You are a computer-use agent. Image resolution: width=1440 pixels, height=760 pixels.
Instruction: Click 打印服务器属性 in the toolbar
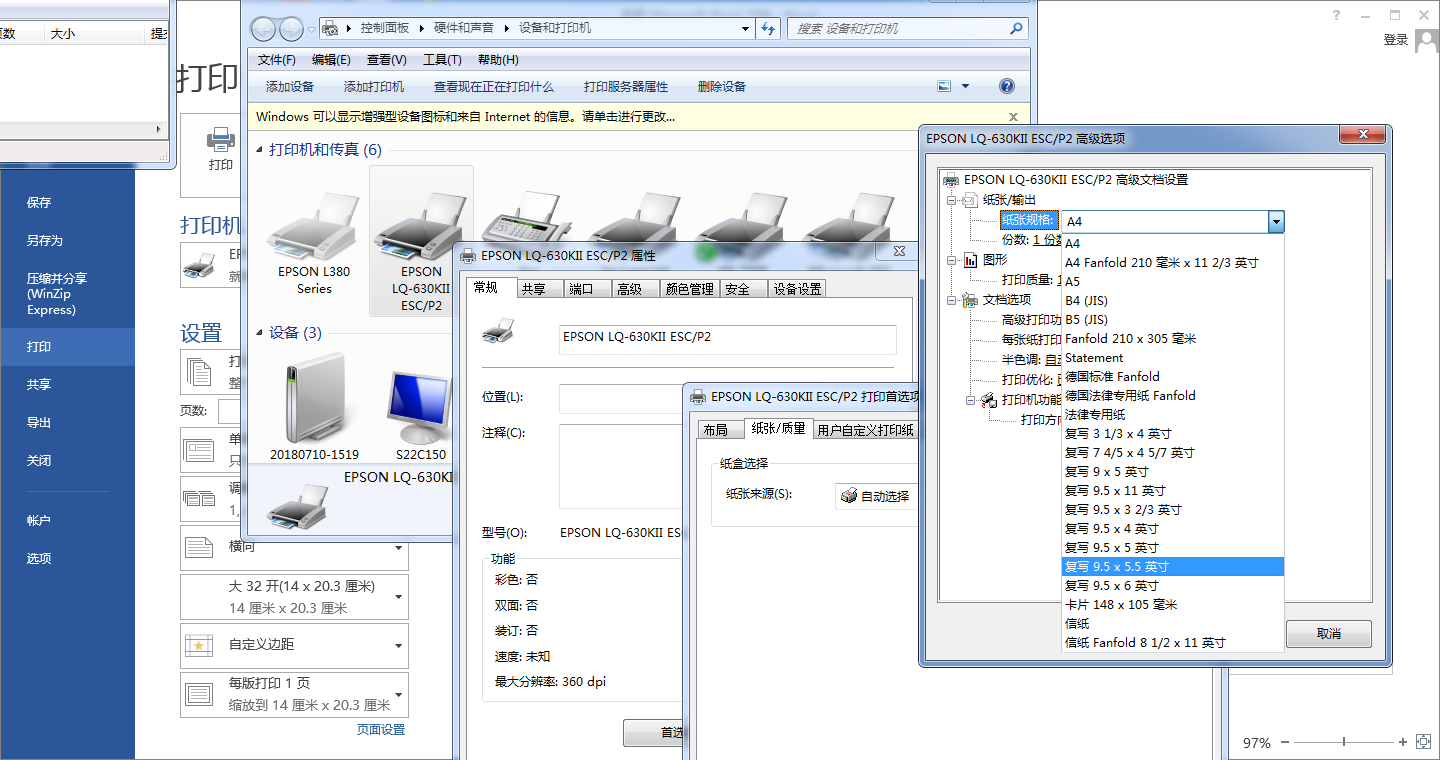[626, 87]
